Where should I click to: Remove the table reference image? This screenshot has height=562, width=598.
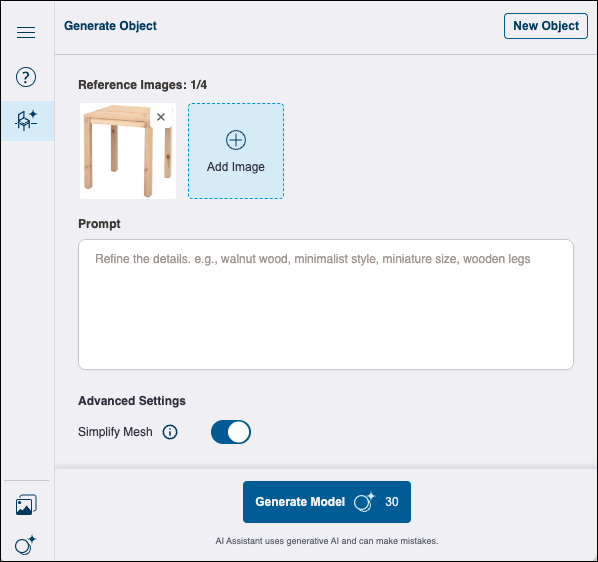161,117
